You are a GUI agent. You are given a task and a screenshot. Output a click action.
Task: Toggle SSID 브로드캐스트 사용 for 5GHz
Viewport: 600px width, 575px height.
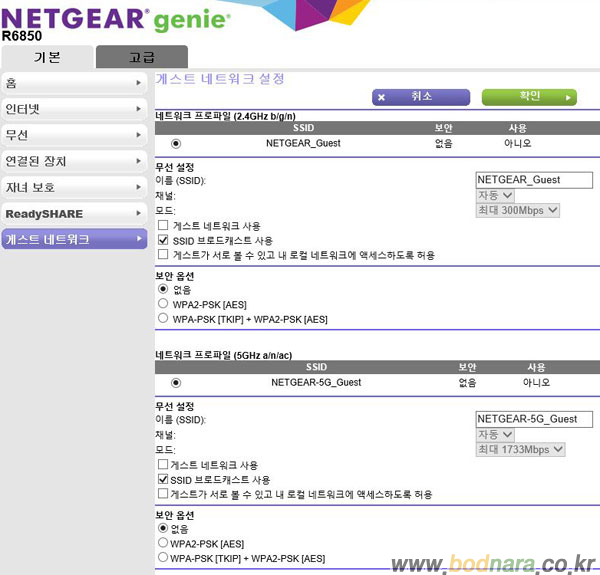[163, 479]
